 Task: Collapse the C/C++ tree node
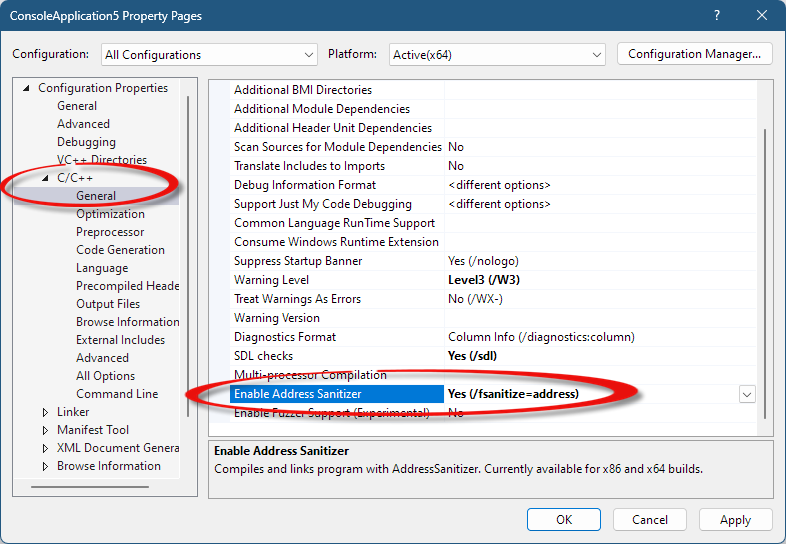click(45, 178)
